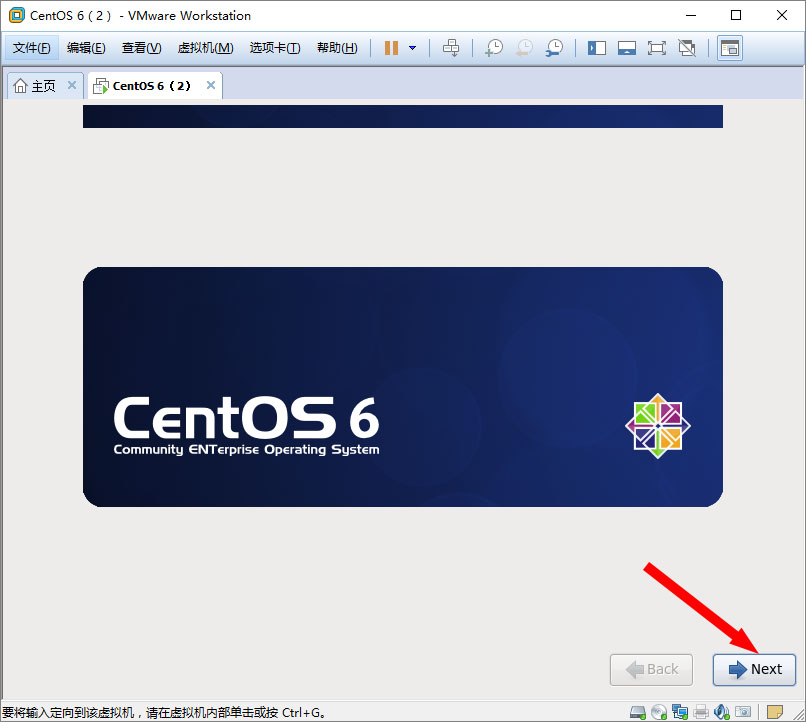806x722 pixels.
Task: Click the greyed-out Back button
Action: [651, 669]
